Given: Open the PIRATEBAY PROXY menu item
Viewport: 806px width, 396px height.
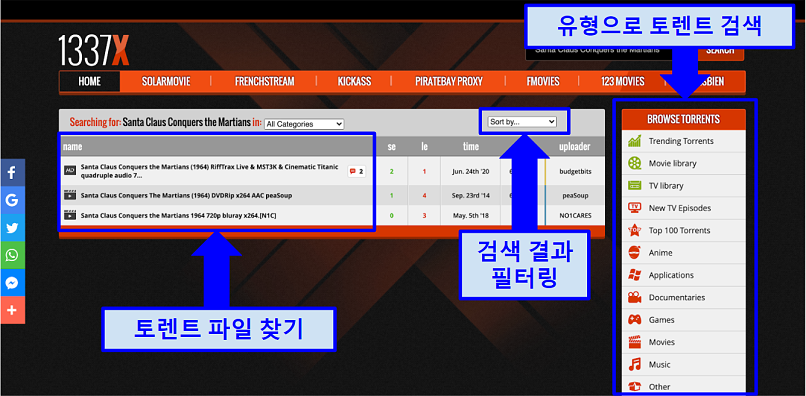Looking at the screenshot, I should [x=449, y=81].
